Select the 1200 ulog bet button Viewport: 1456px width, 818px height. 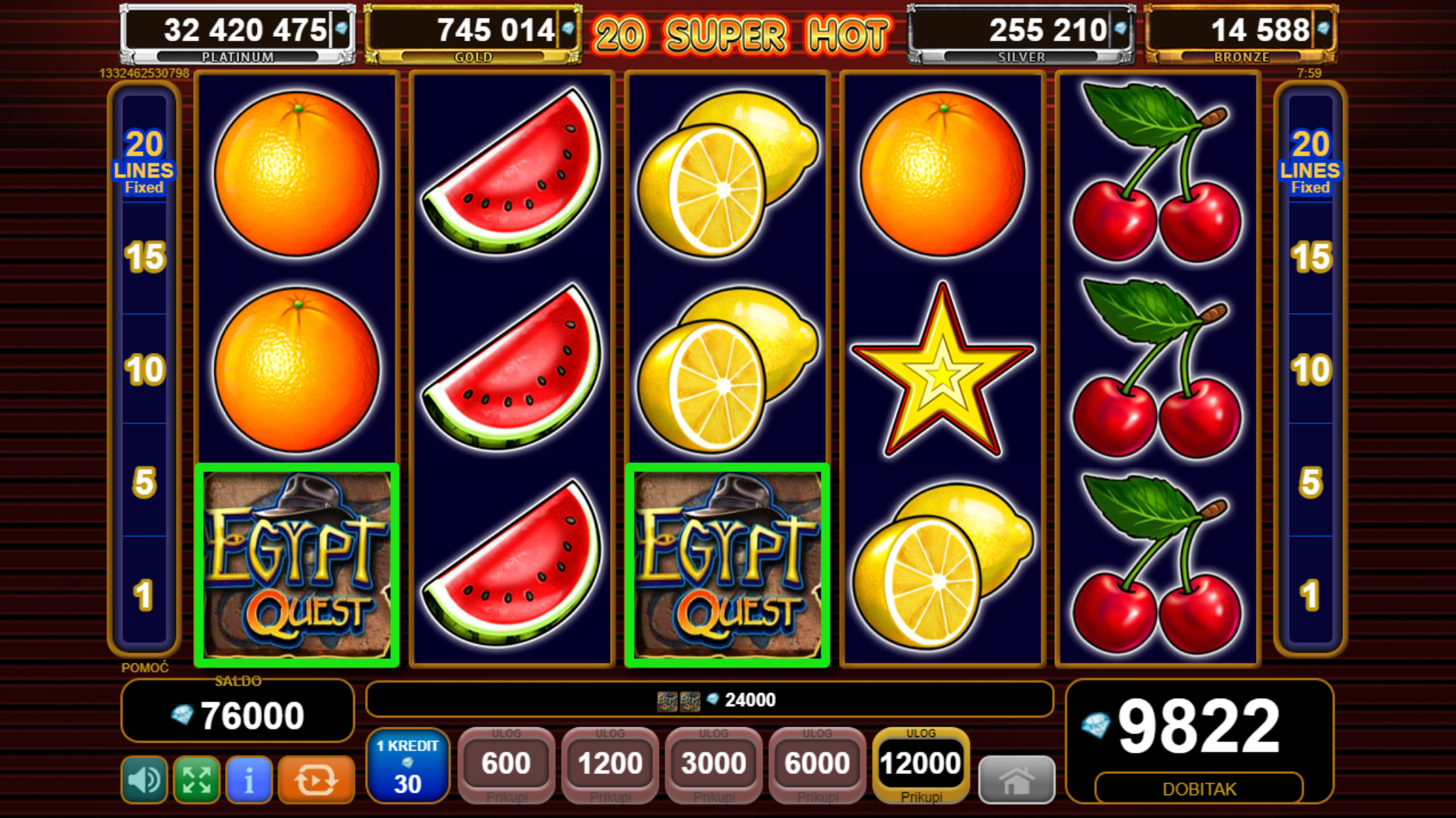[x=610, y=765]
